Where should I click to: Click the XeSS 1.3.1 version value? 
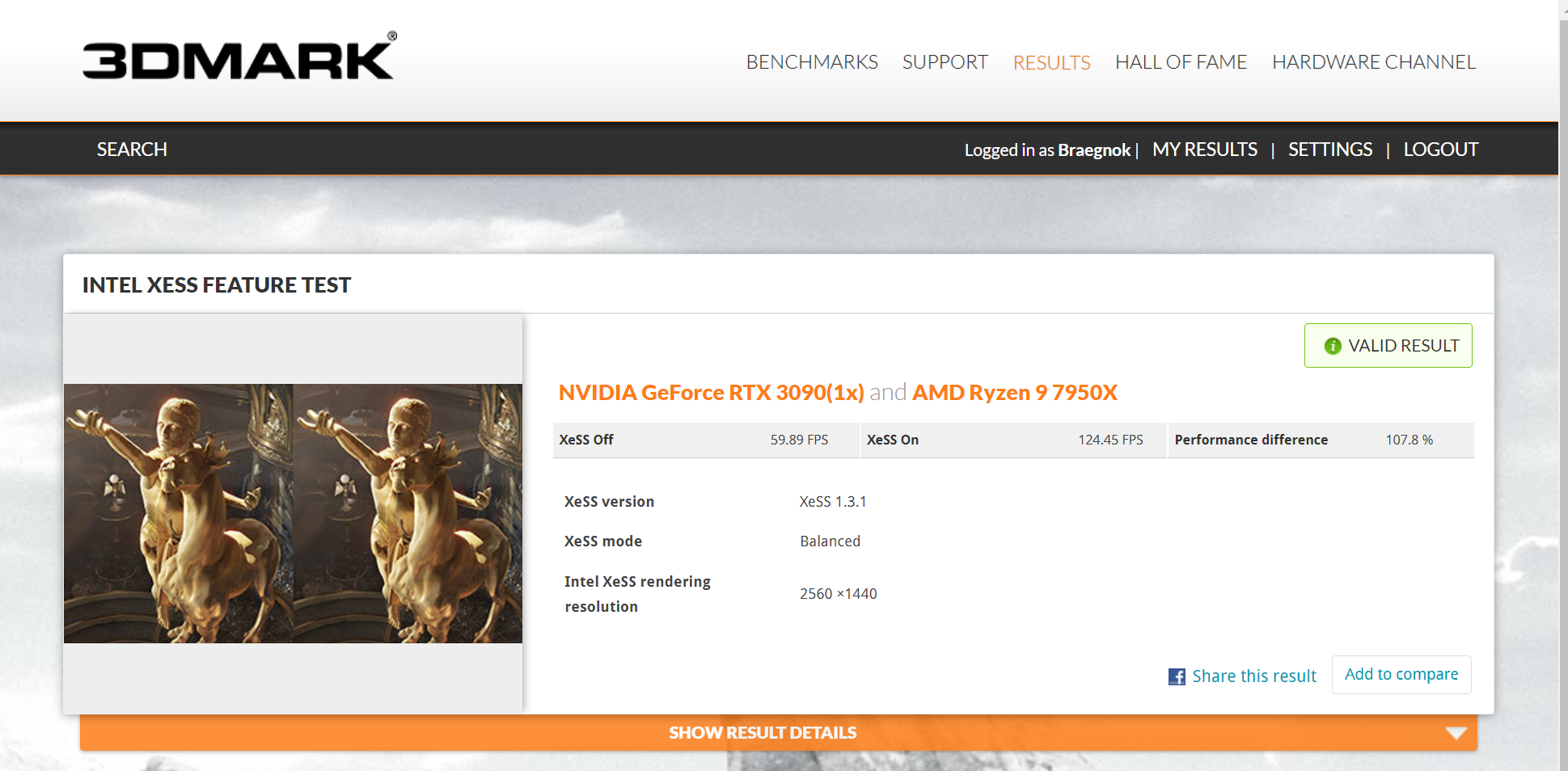pos(833,502)
